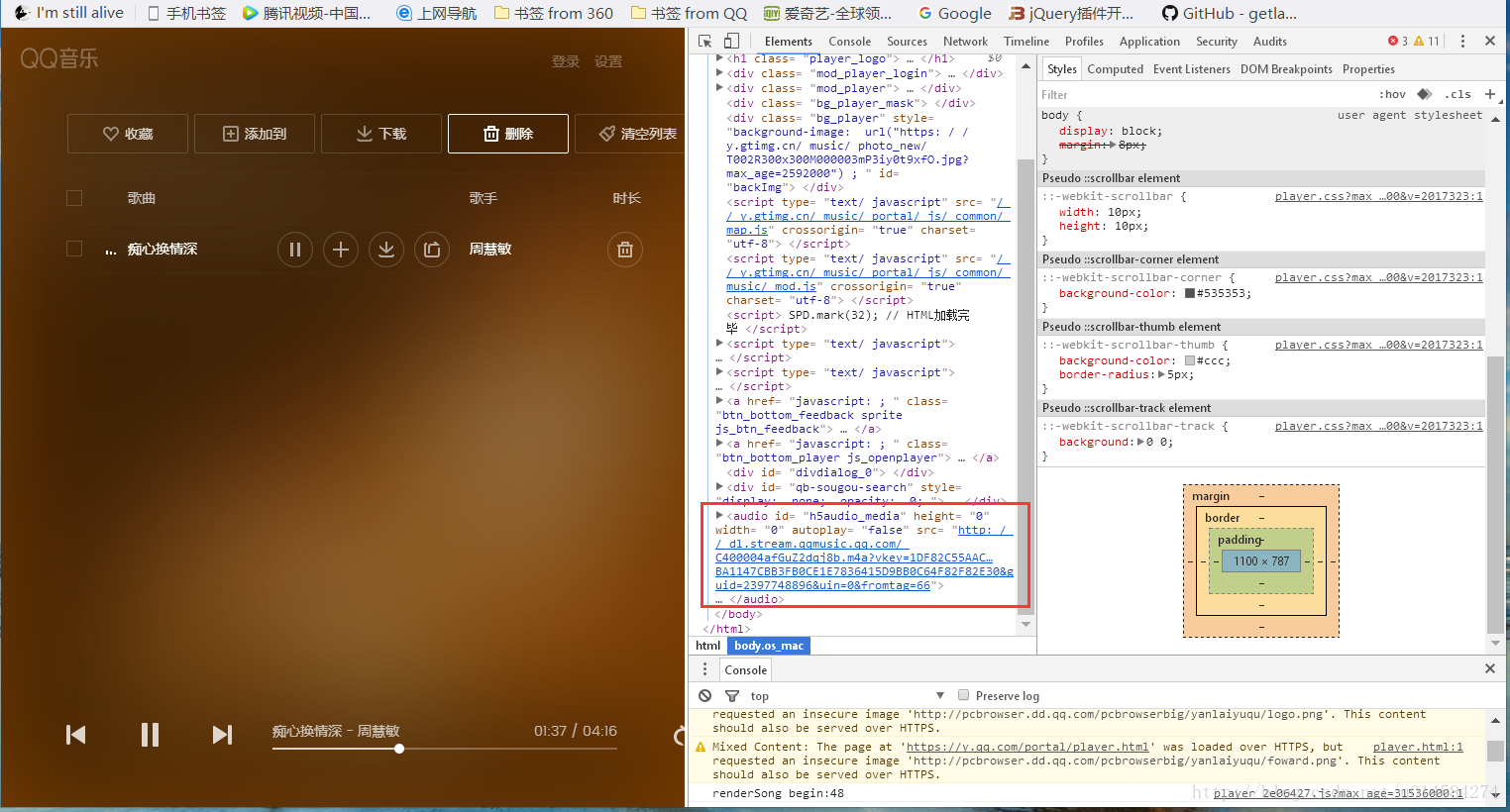This screenshot has width=1510, height=812.
Task: Open the console drawer three-dot menu
Action: 704,669
